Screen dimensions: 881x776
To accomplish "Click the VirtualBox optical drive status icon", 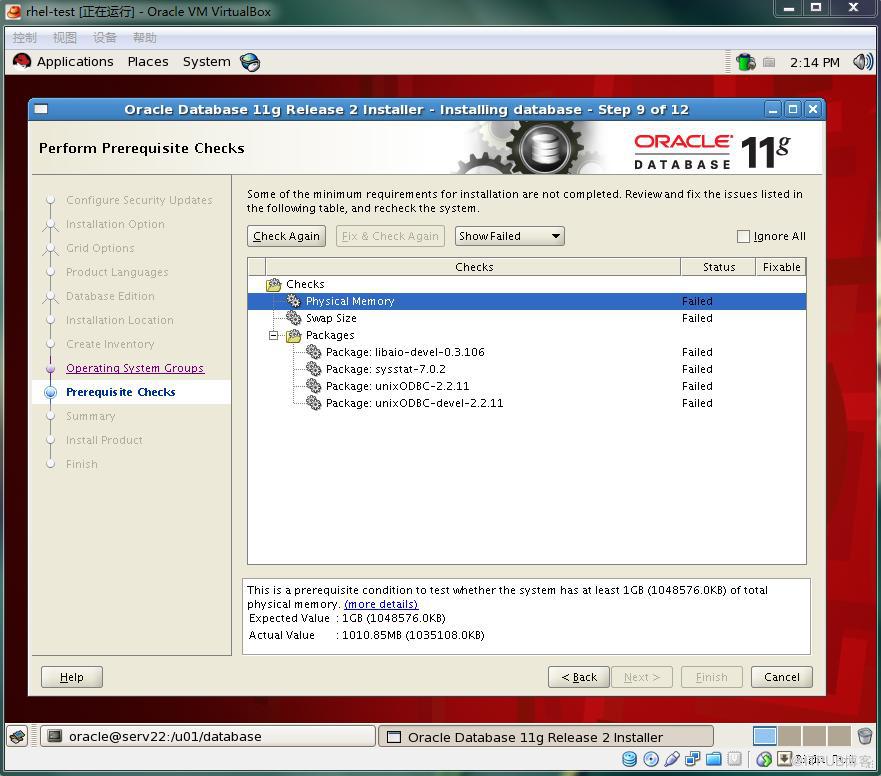I will pos(651,760).
